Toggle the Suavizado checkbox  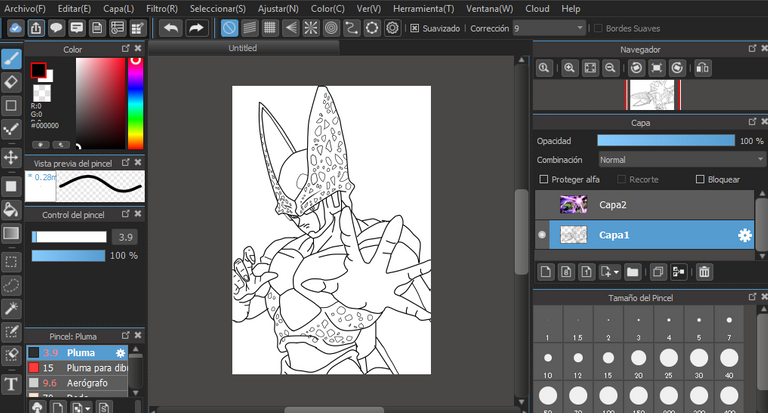414,28
